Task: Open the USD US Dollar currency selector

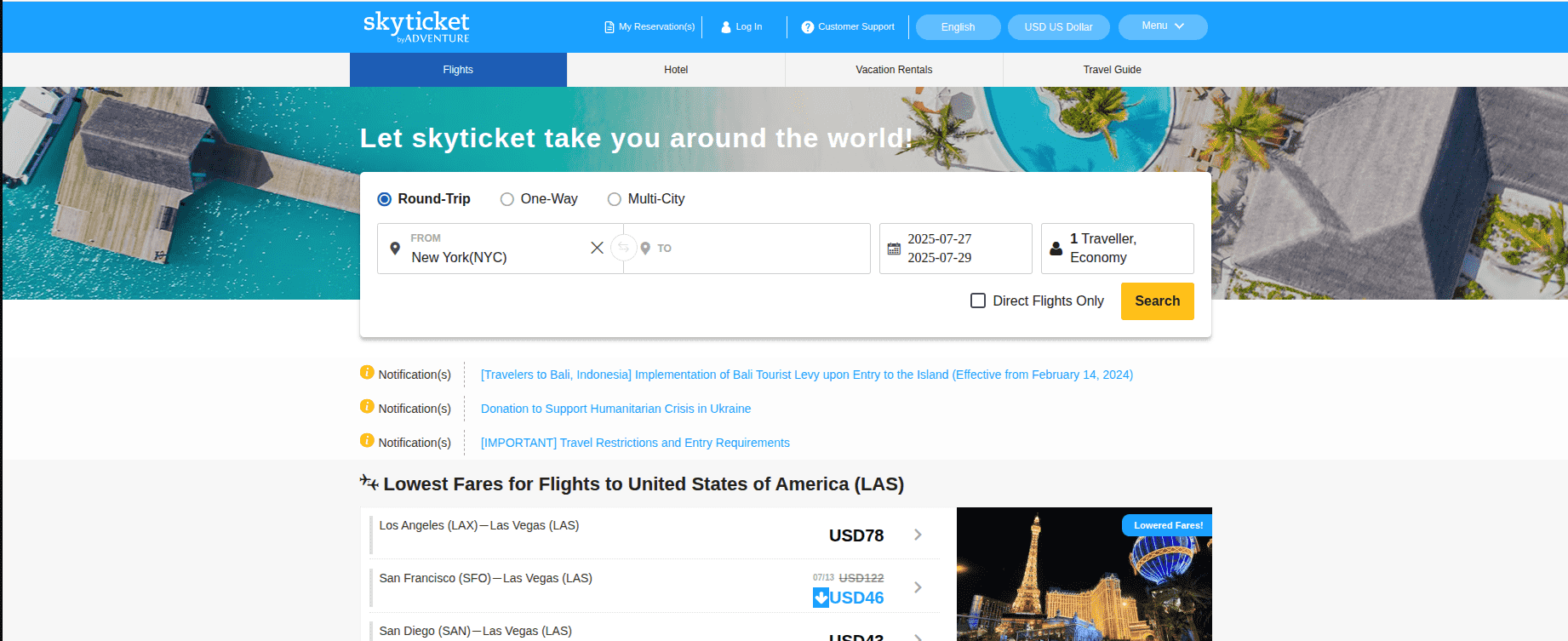Action: coord(1058,27)
